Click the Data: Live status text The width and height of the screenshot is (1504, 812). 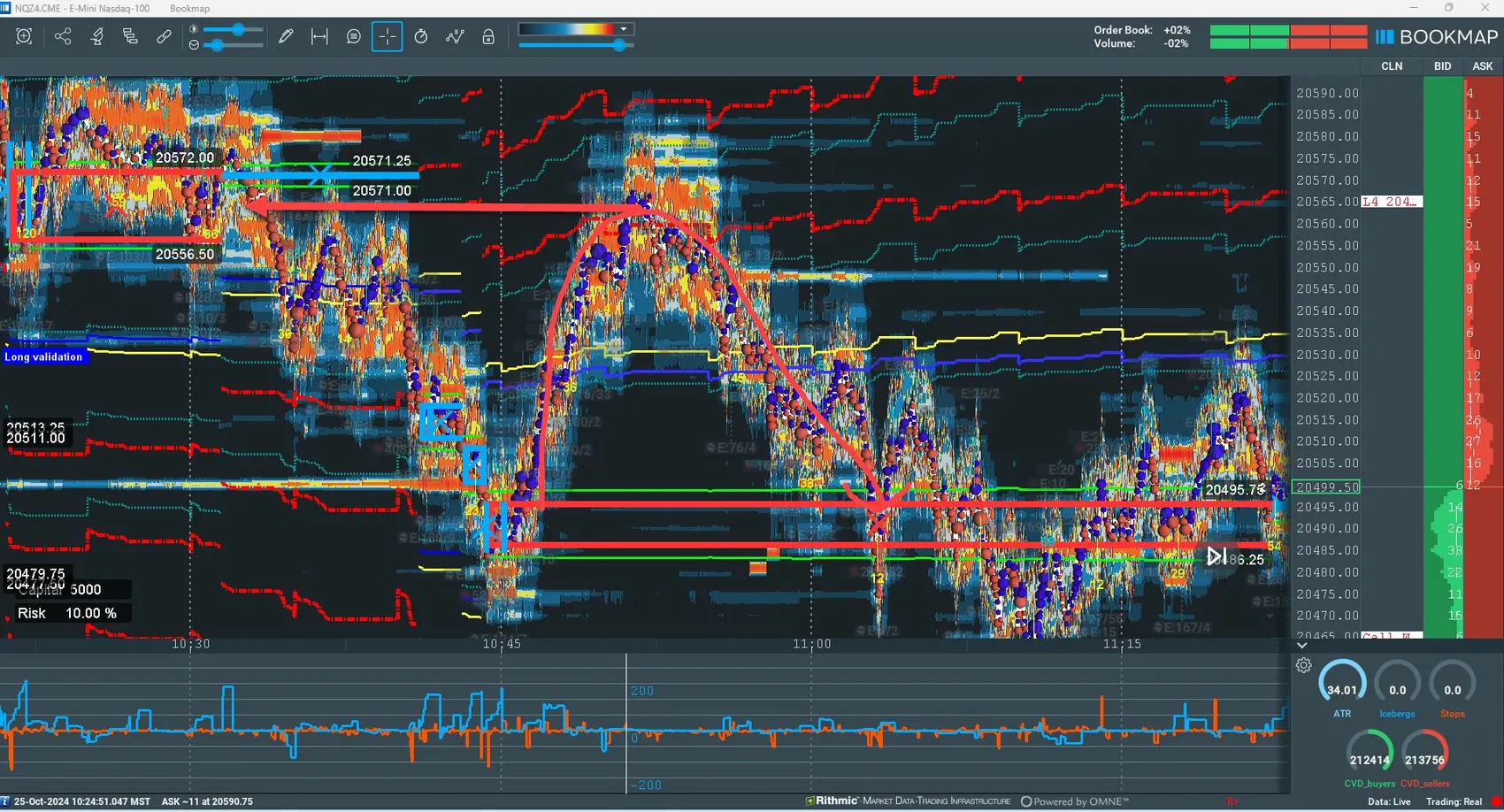(x=1389, y=801)
